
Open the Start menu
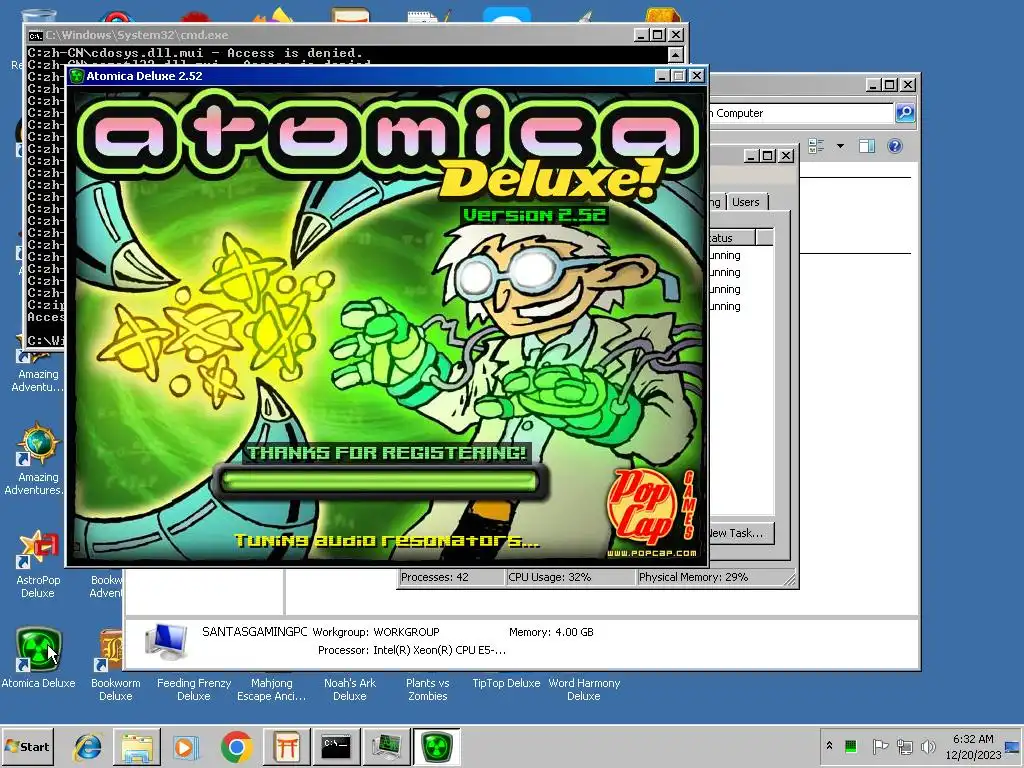(x=27, y=746)
